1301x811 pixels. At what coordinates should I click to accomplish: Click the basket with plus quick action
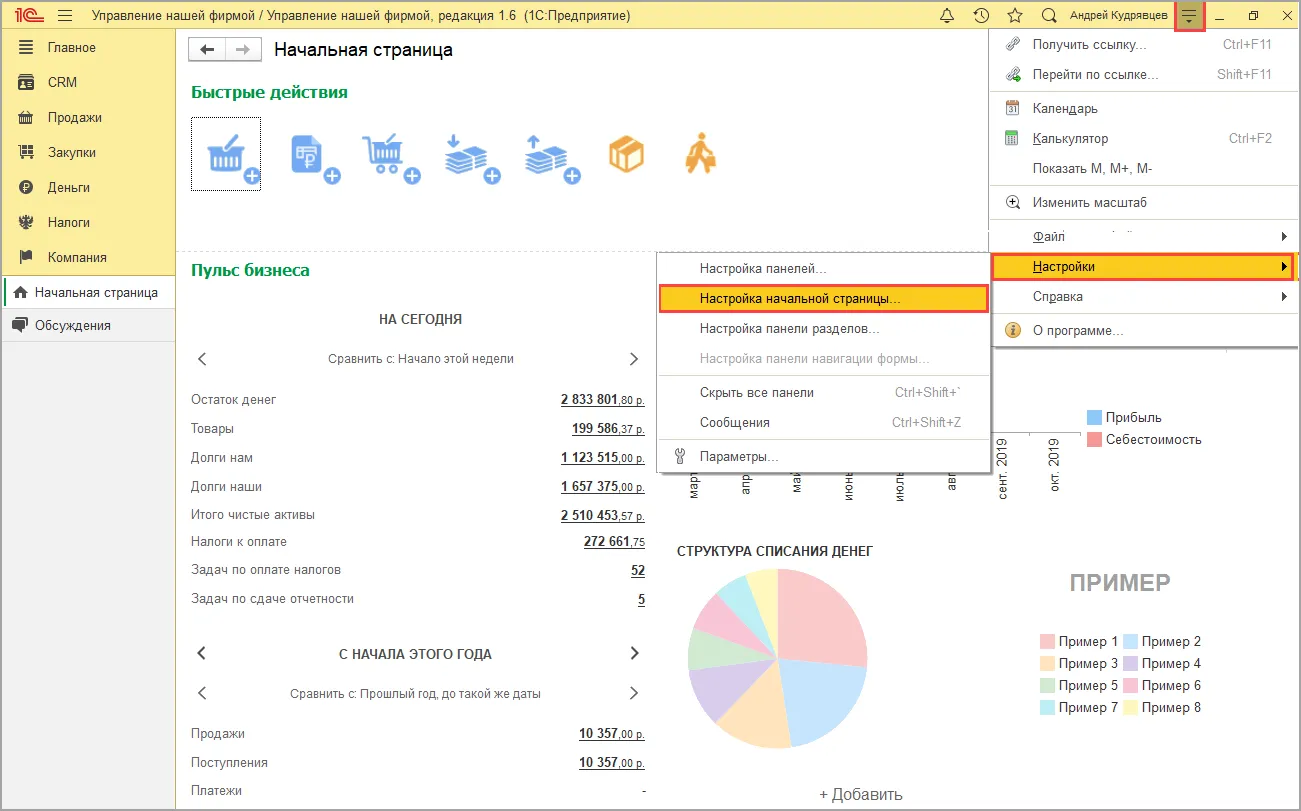226,154
